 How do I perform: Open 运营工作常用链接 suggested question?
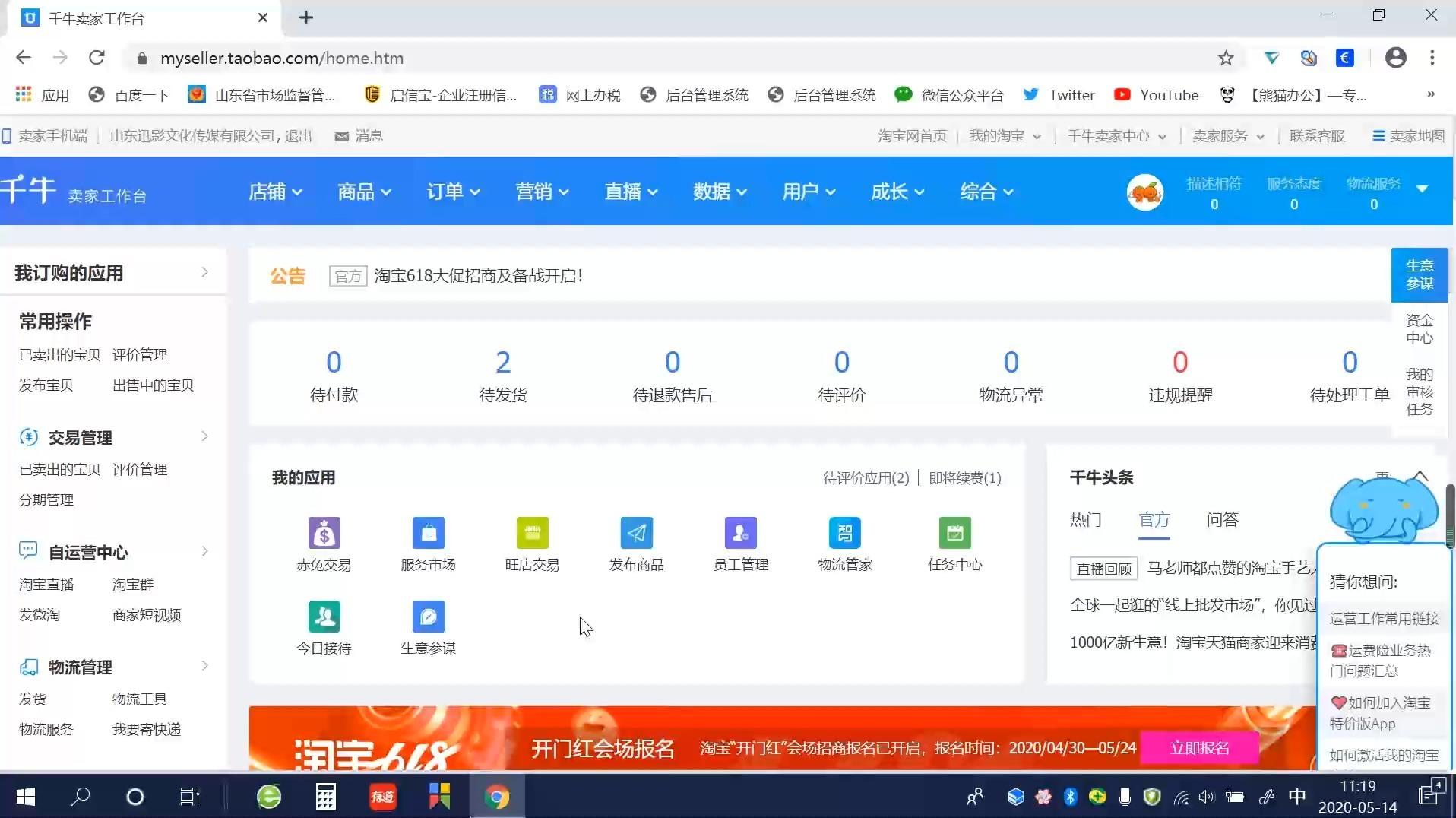pyautogui.click(x=1384, y=618)
